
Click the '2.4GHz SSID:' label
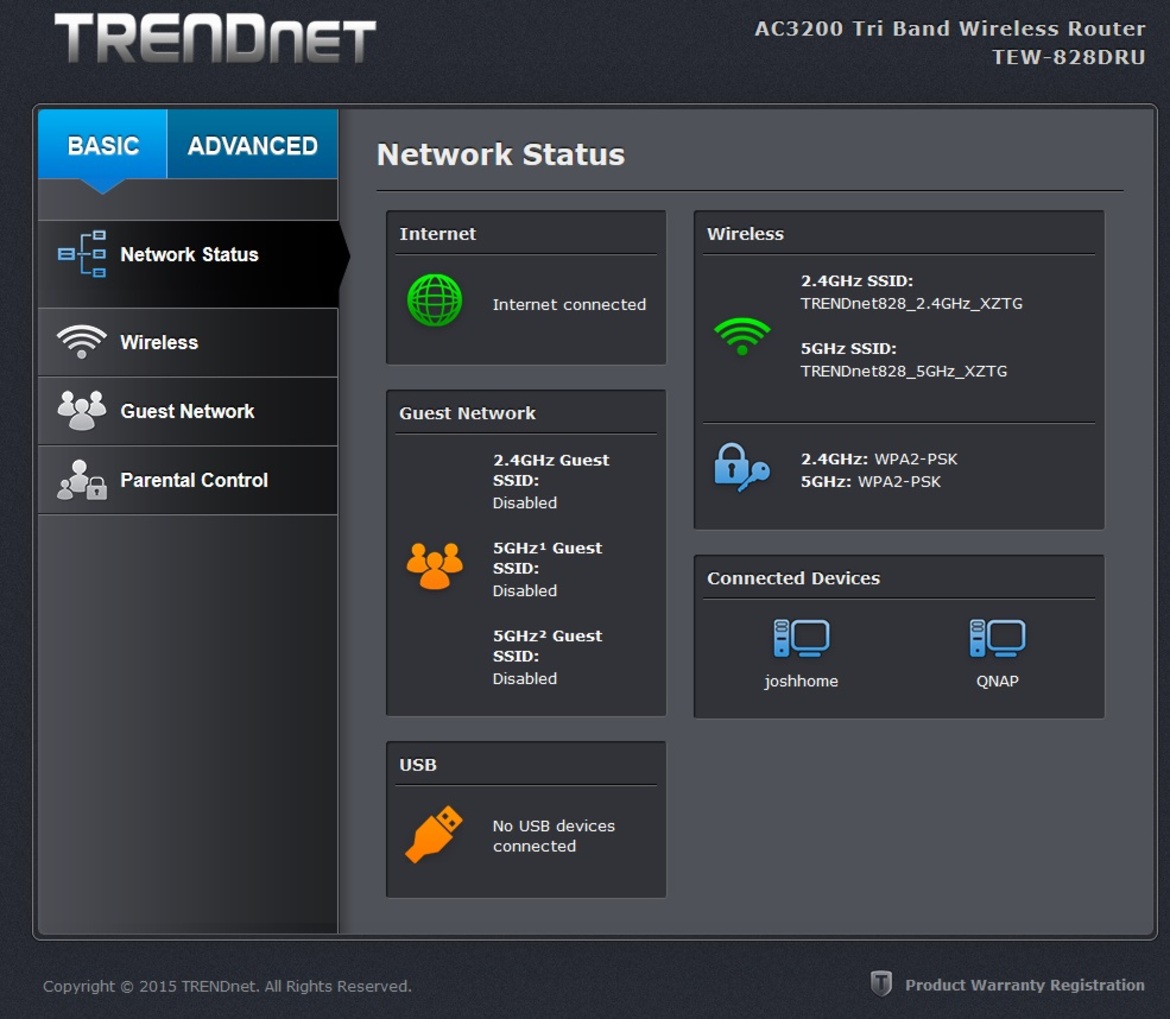click(x=857, y=281)
